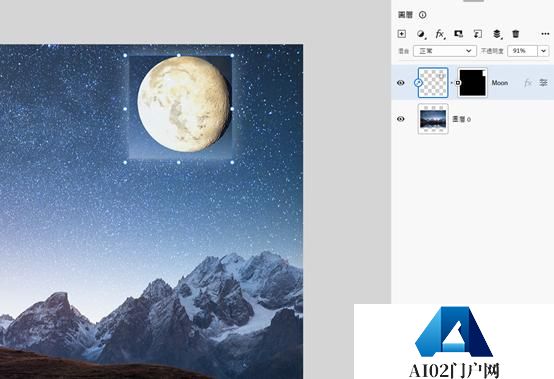Expand the opacity dropdown arrow
554x379 pixels.
[x=544, y=51]
